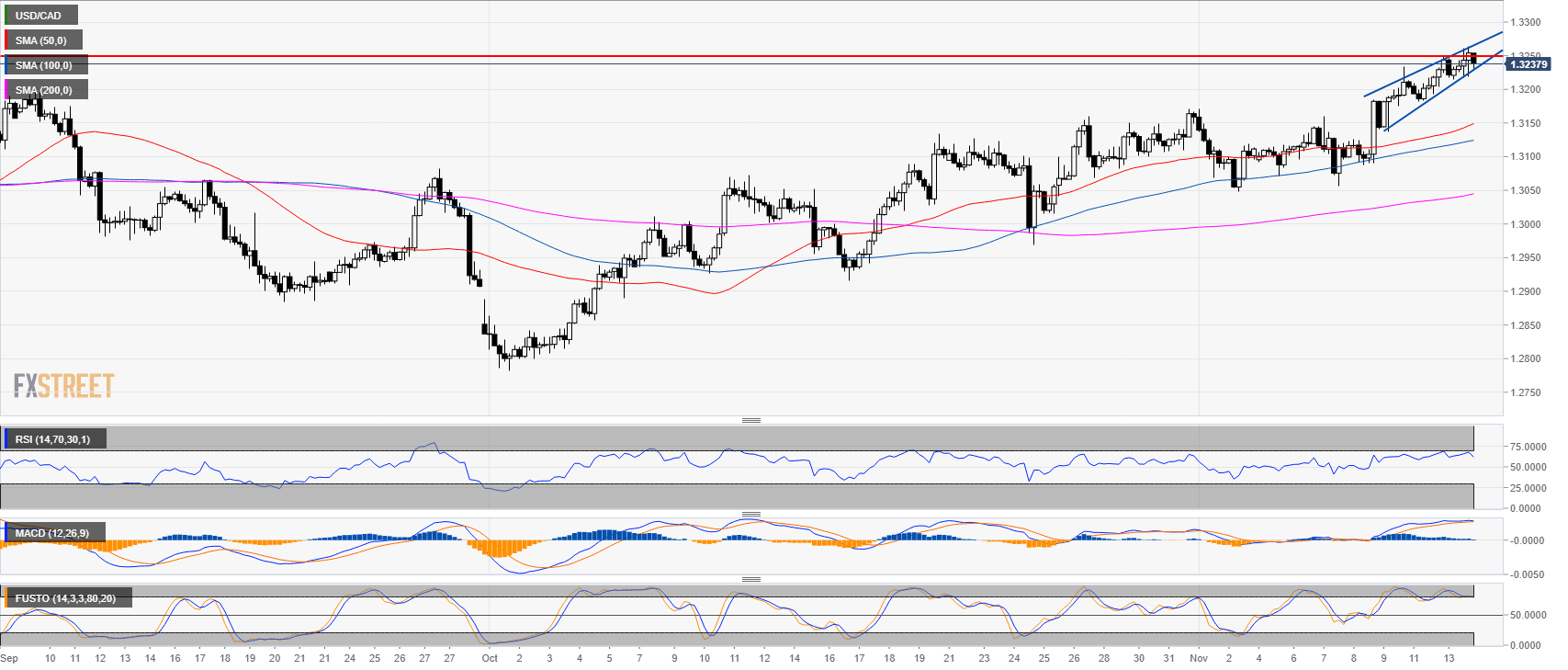The image size is (1568, 670).
Task: Click the resize handle above MACD pane
Action: (x=750, y=514)
